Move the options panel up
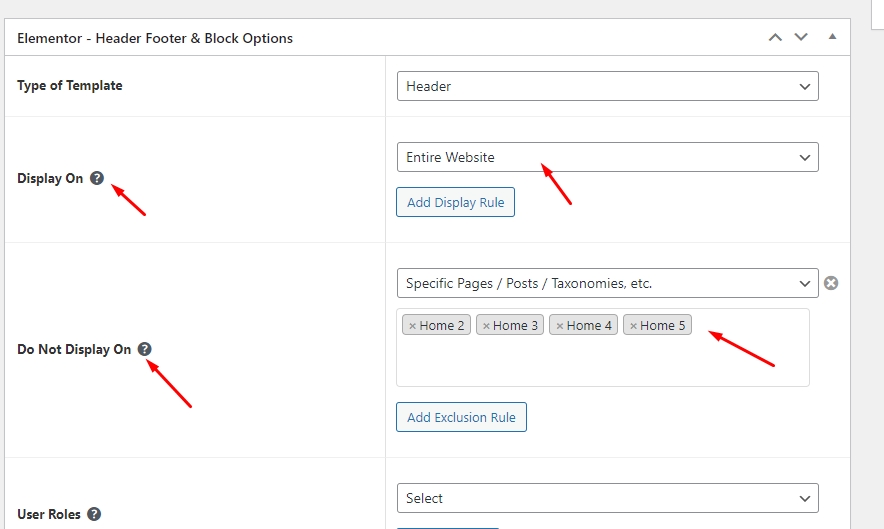 pos(775,37)
